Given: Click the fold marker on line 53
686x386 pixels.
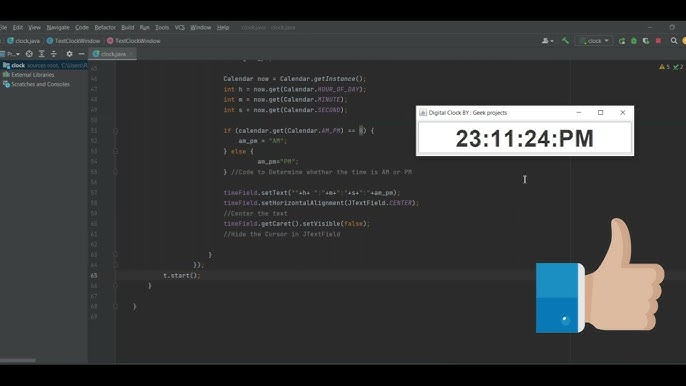Looking at the screenshot, I should tap(116, 151).
